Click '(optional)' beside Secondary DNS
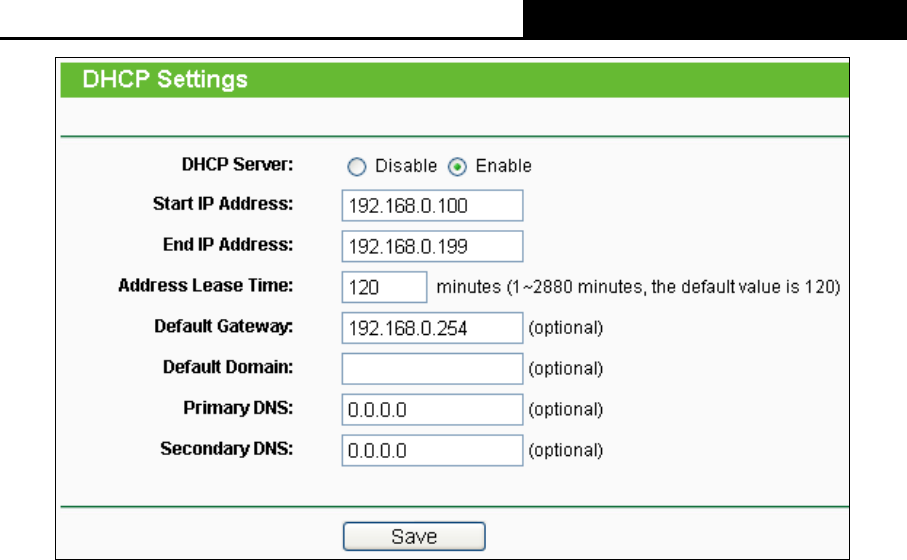The height and width of the screenshot is (560, 907). [566, 450]
